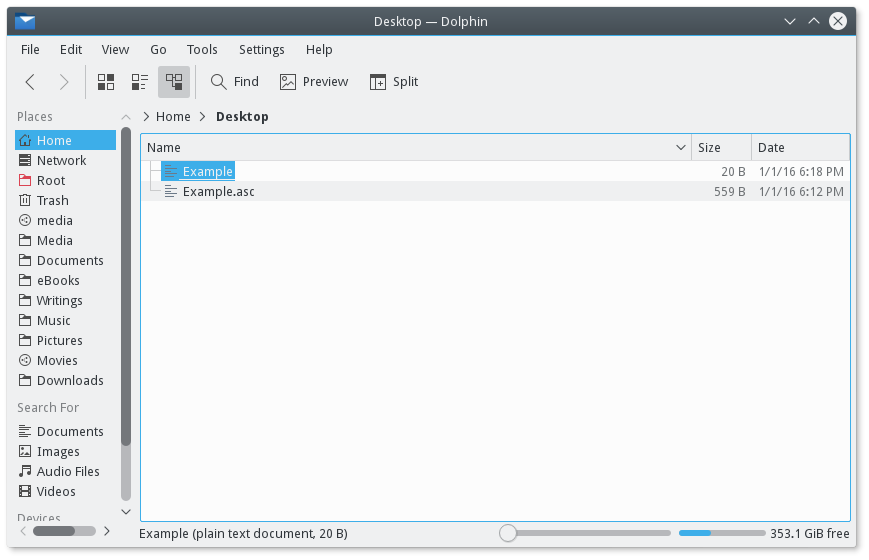The width and height of the screenshot is (869, 560).
Task: Switch to Icons view mode
Action: coord(106,82)
